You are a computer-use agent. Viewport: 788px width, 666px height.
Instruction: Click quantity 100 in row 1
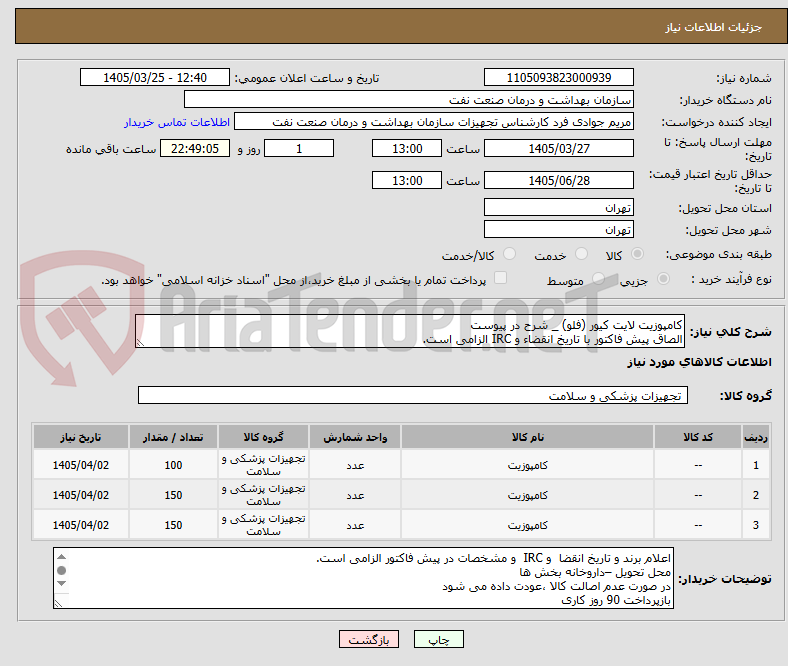[x=173, y=465]
